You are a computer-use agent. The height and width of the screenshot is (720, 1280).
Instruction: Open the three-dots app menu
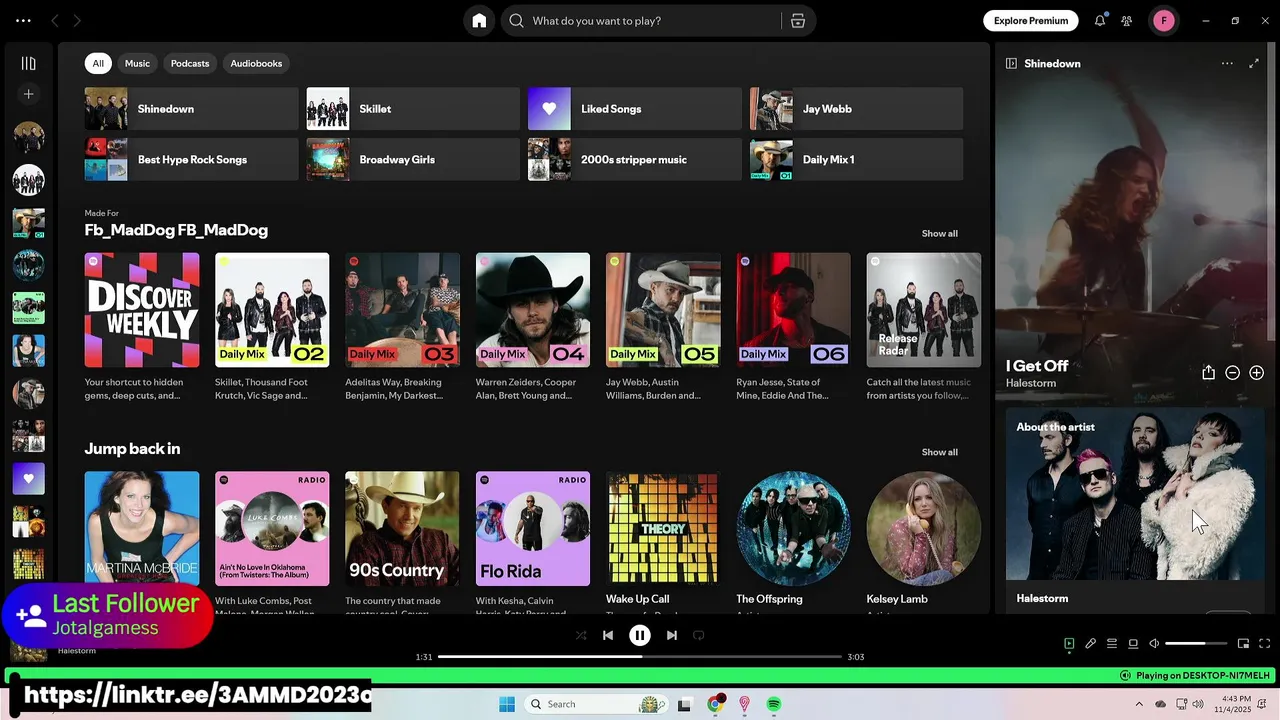coord(23,21)
